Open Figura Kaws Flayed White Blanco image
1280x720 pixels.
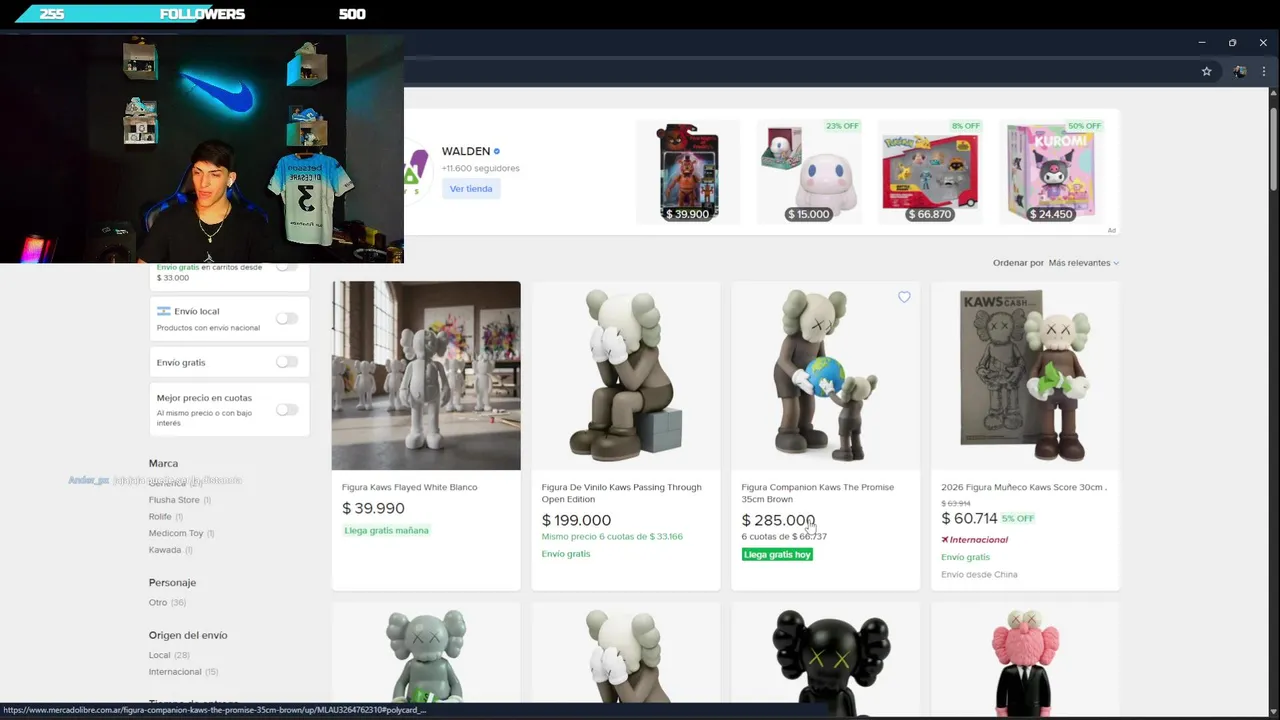pos(426,376)
